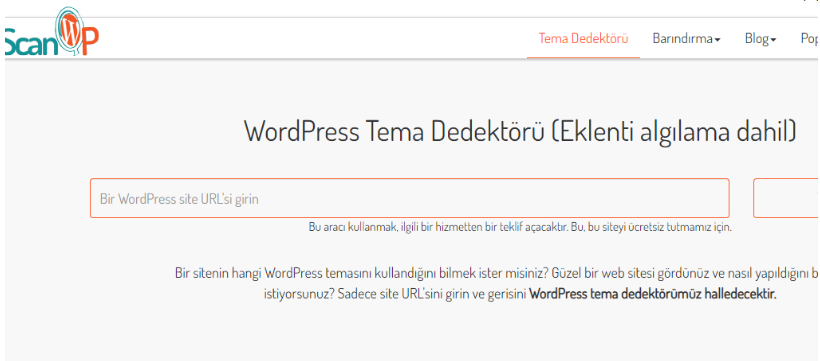Click the 'Bir sitenin hangi WordPress temasını' paragraph
This screenshot has height=361, width=820.
point(497,283)
